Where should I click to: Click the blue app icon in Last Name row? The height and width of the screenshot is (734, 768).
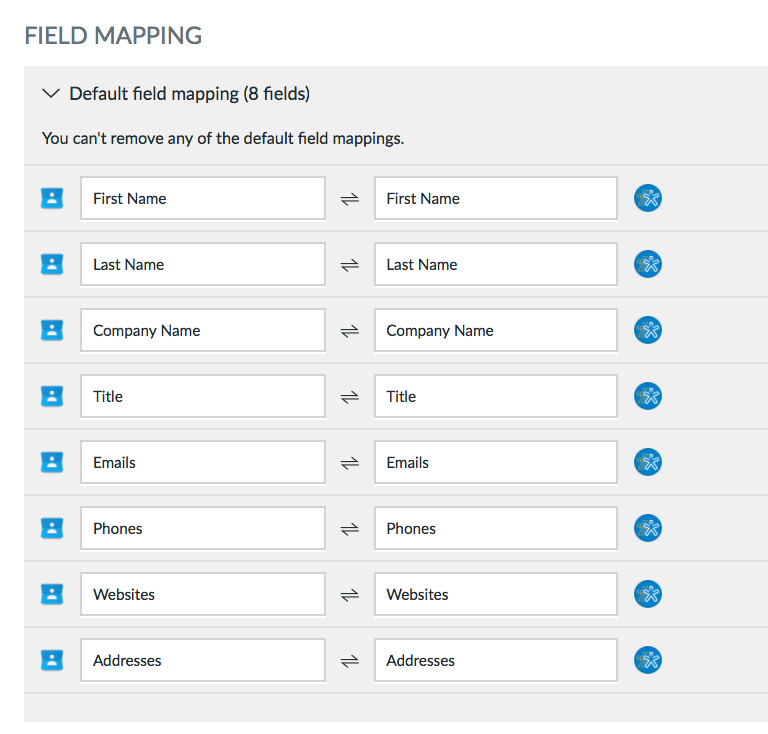click(648, 264)
